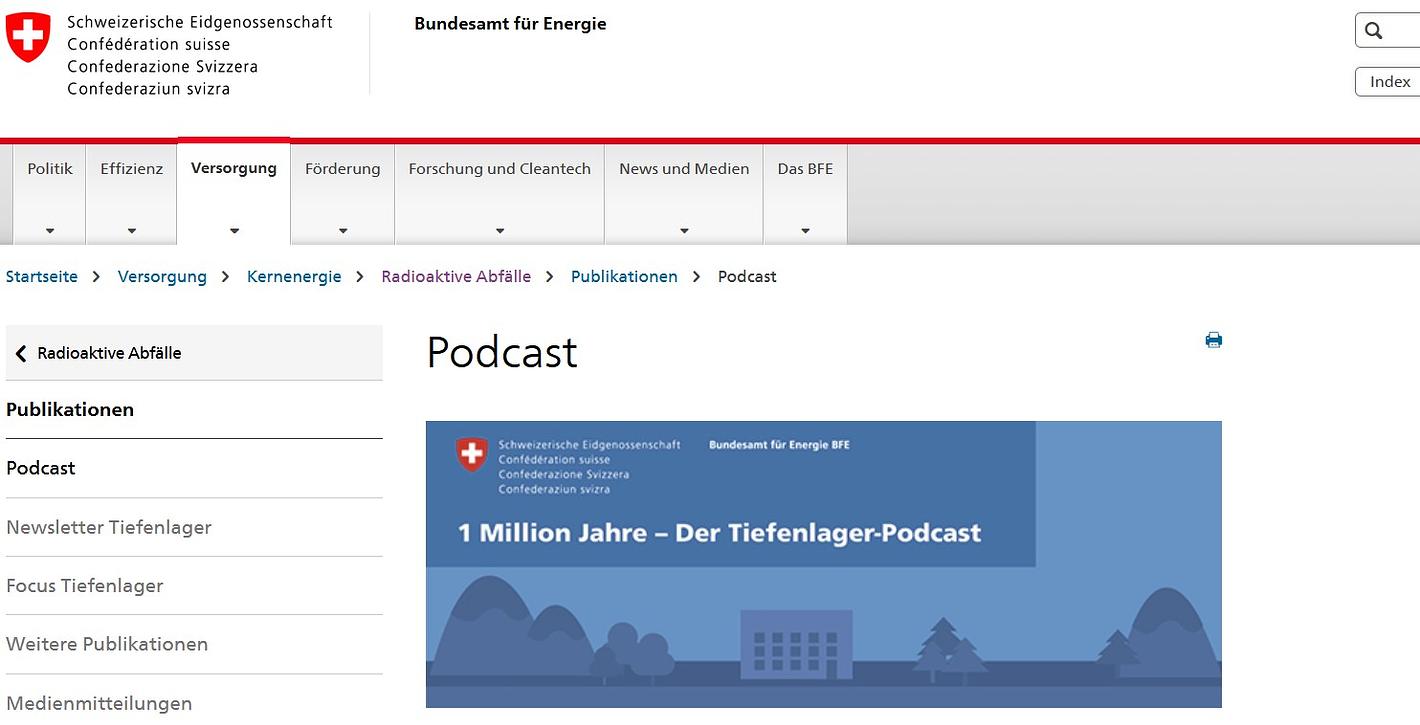Open the Forschung und Cleantech menu
This screenshot has width=1420, height=725.
click(499, 169)
